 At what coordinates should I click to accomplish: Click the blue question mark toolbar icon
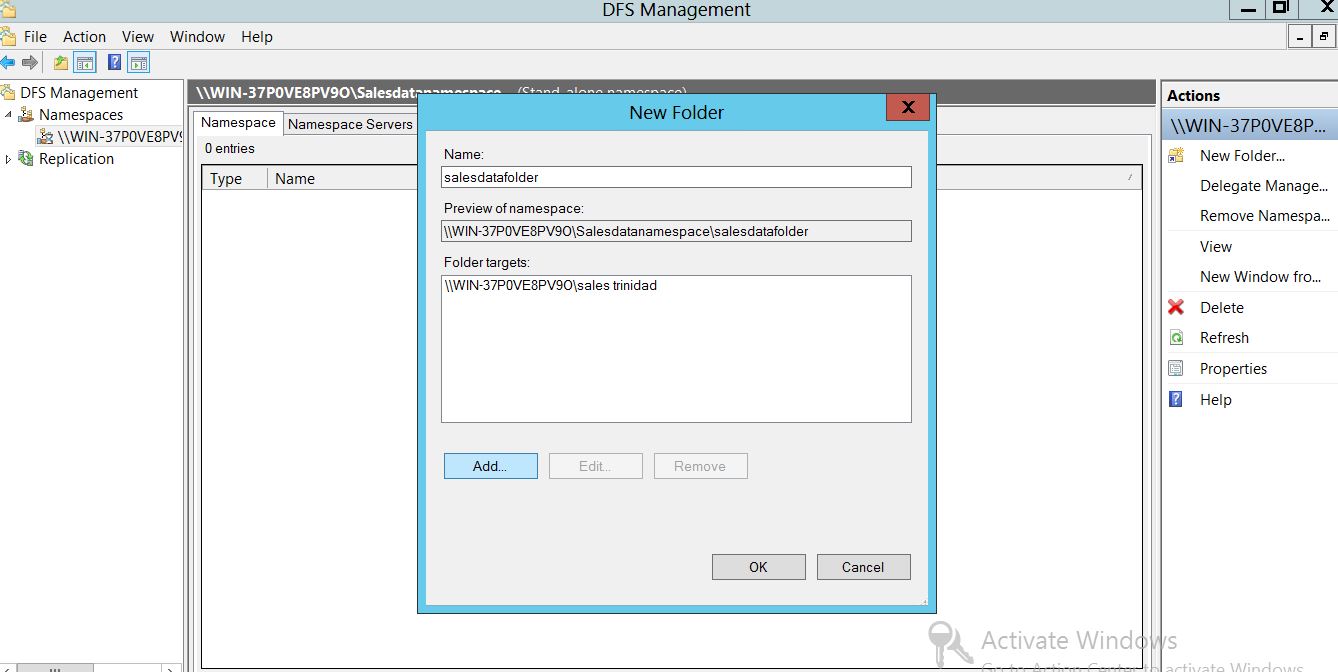(114, 63)
